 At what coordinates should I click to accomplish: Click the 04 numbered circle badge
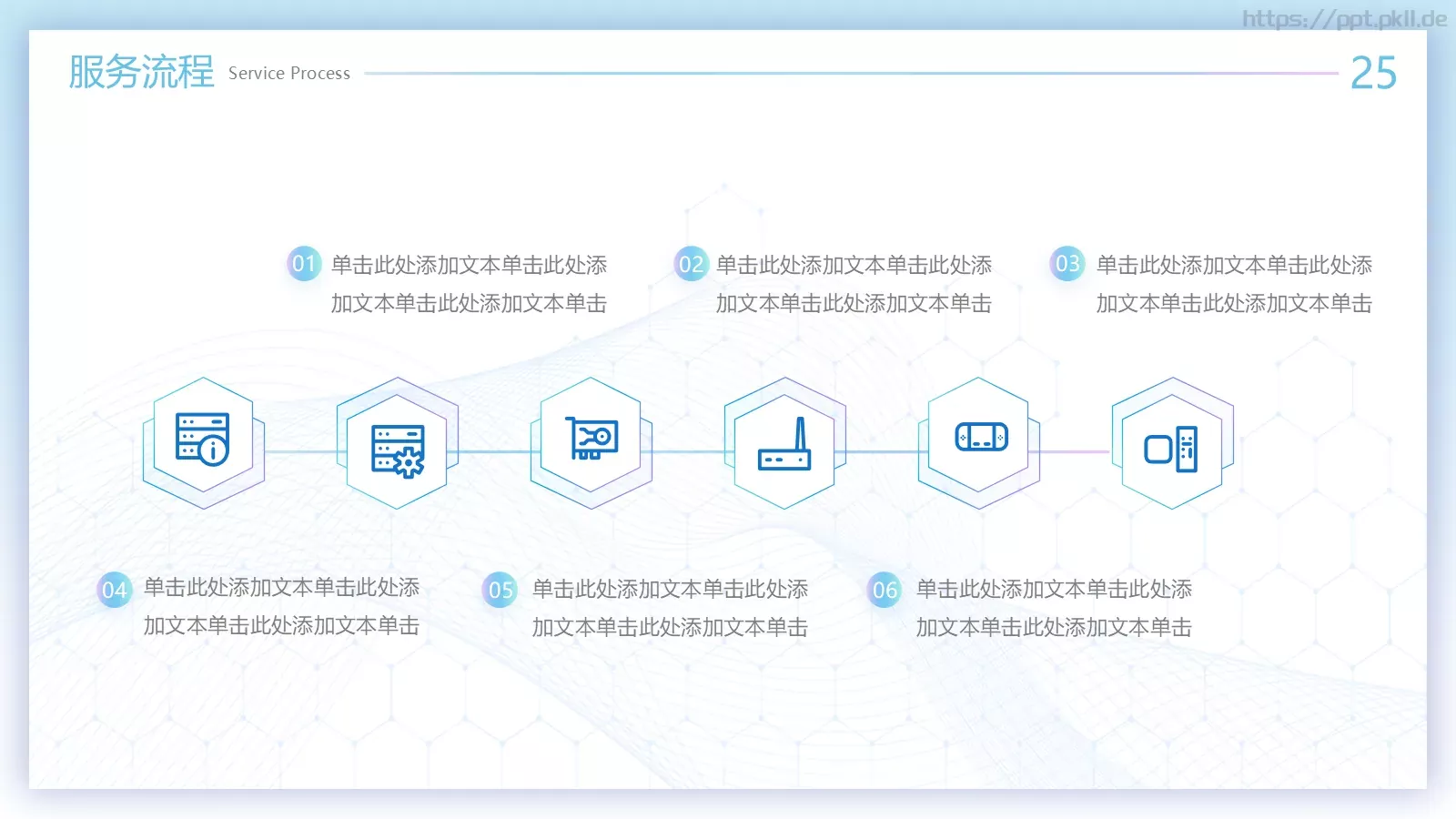tap(115, 590)
